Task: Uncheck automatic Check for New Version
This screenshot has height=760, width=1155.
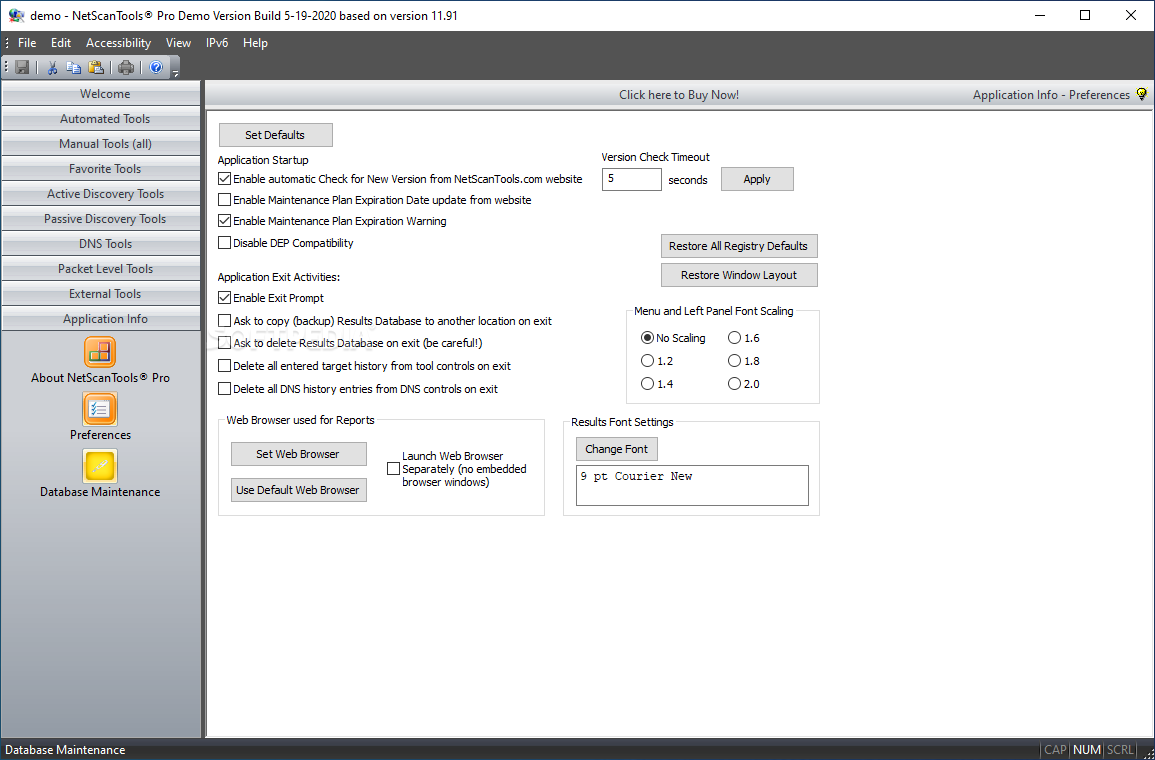Action: click(225, 179)
